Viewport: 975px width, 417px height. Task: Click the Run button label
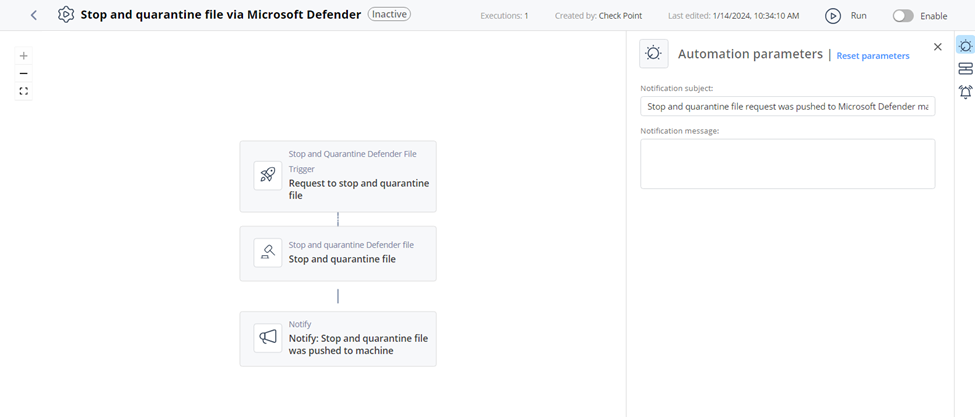858,16
